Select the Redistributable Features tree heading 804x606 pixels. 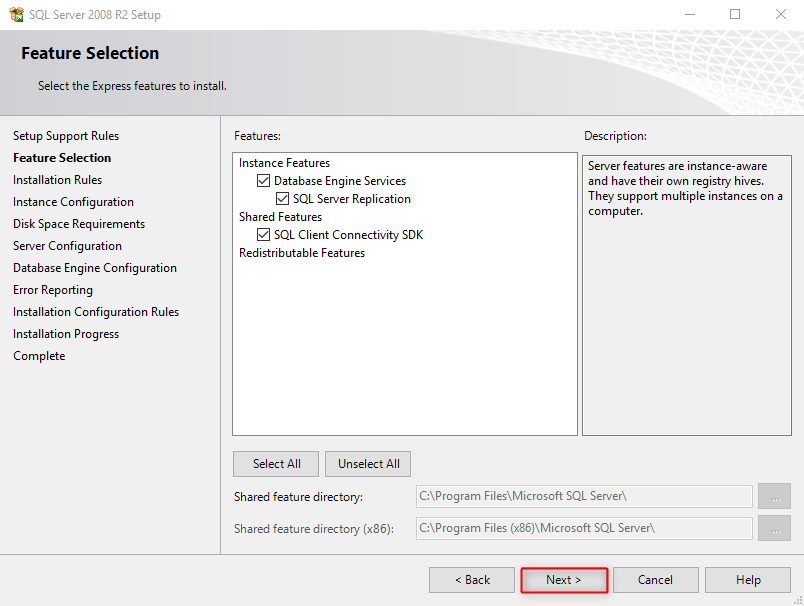pos(302,253)
